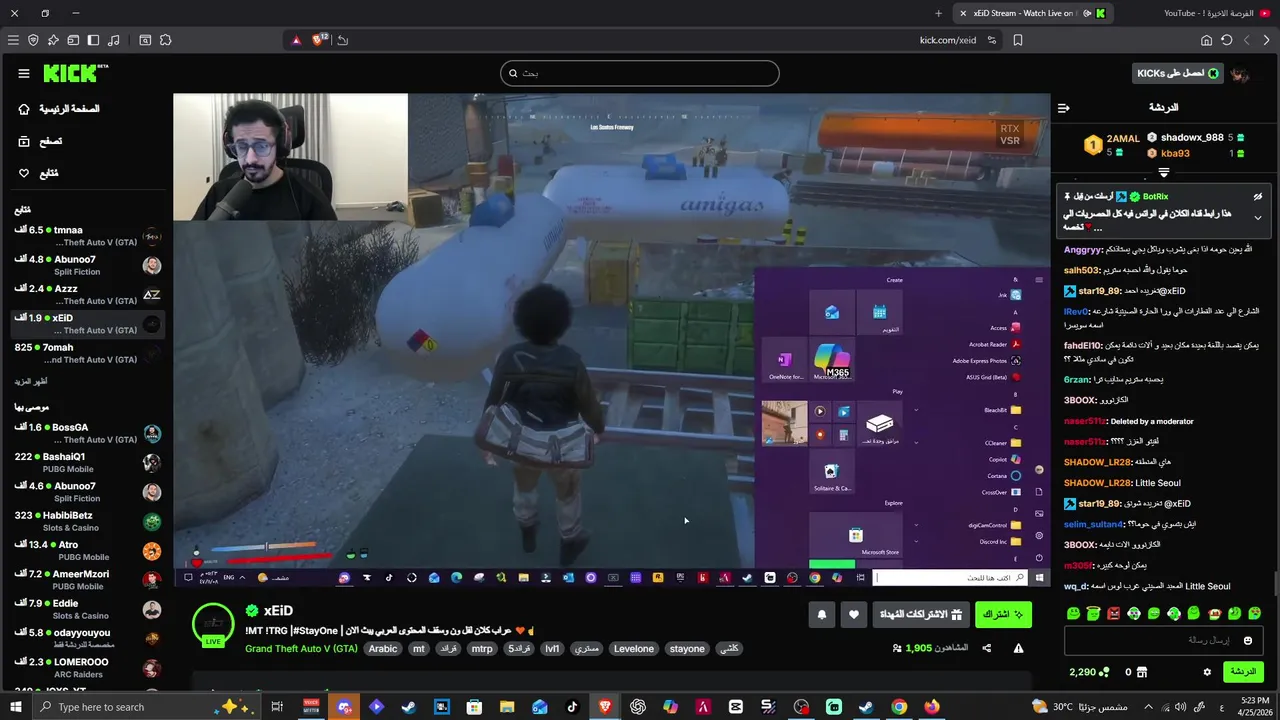Open the new tab plus button

tap(938, 13)
